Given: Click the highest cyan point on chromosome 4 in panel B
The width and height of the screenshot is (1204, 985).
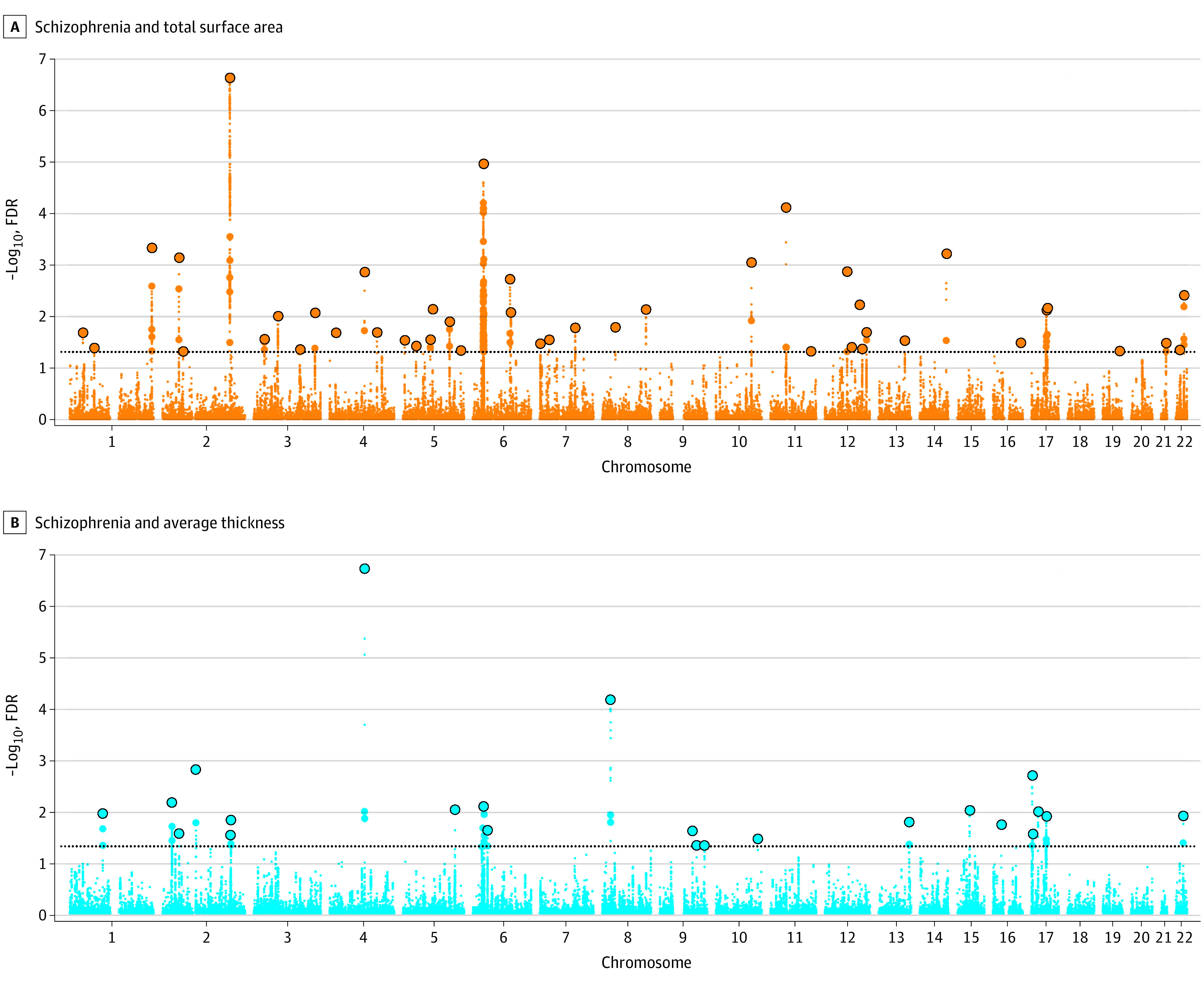Looking at the screenshot, I should coord(364,568).
